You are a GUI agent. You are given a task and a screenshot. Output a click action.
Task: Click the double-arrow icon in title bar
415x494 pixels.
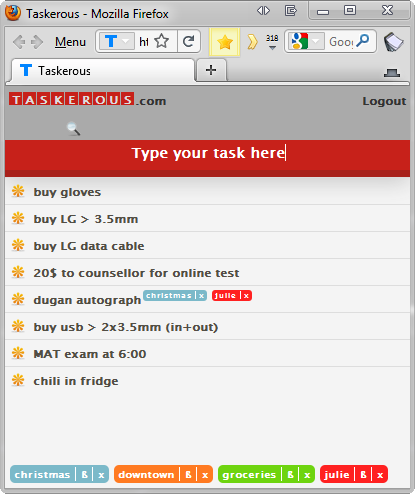point(263,11)
